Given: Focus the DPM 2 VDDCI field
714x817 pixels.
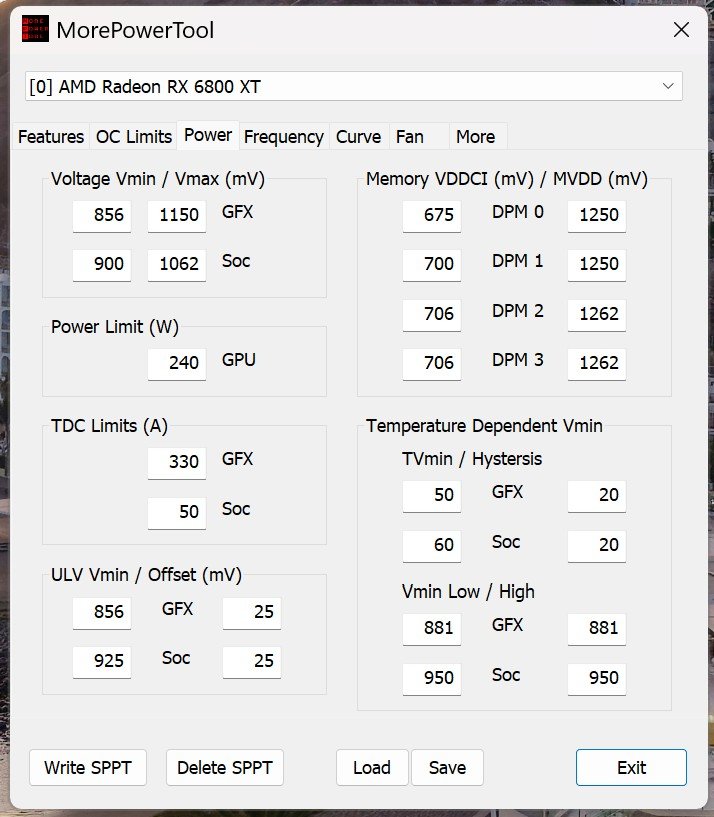Looking at the screenshot, I should pyautogui.click(x=432, y=315).
